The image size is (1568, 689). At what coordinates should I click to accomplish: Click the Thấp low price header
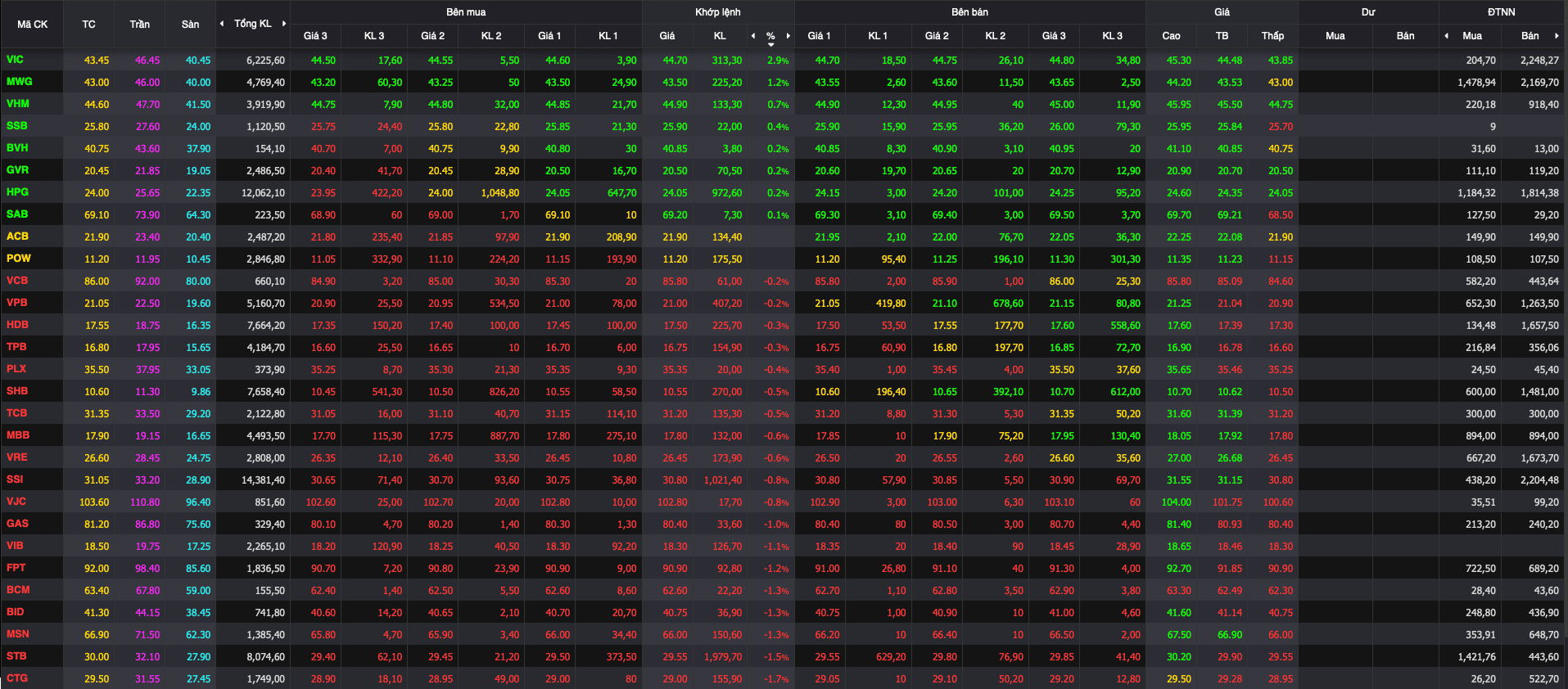pyautogui.click(x=1272, y=36)
